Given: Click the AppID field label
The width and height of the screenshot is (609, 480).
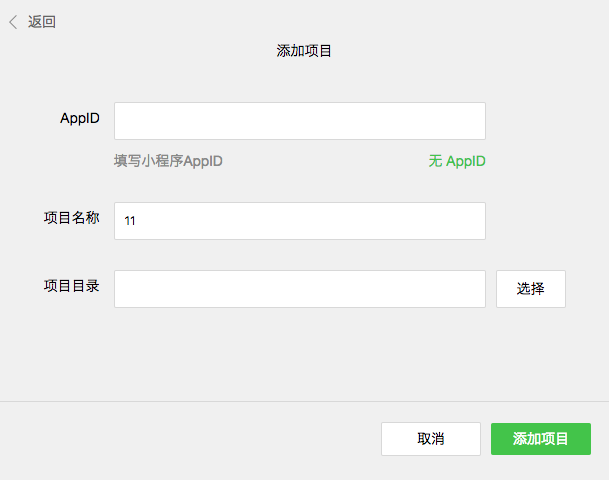Looking at the screenshot, I should [x=80, y=118].
